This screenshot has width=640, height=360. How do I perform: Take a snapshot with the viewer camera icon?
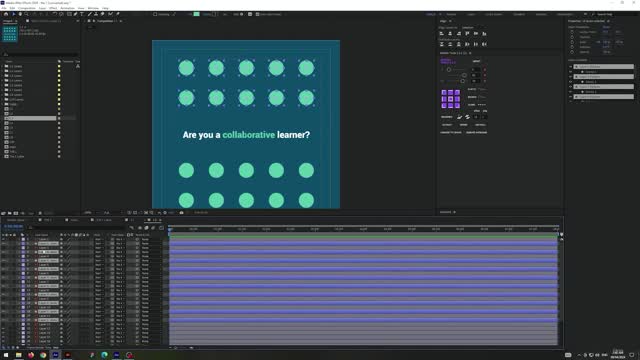182,213
